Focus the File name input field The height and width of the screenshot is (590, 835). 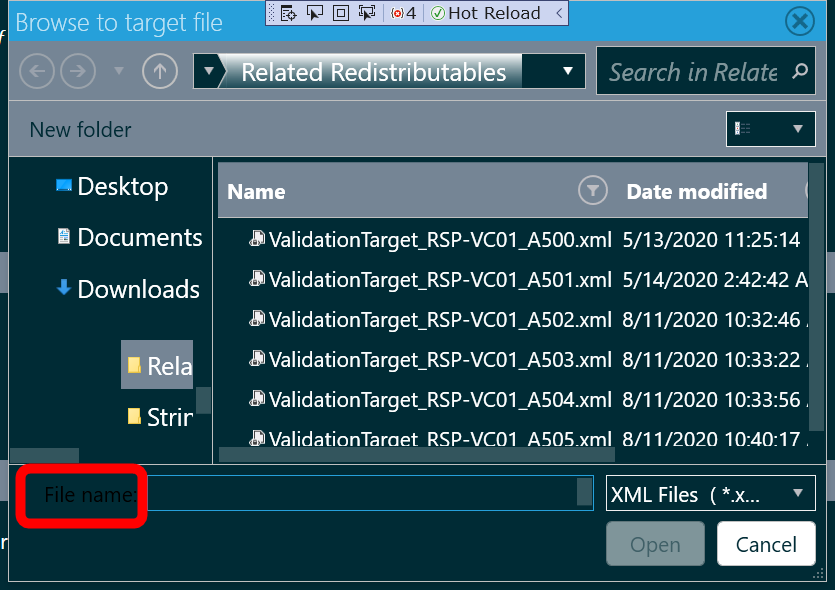click(370, 493)
